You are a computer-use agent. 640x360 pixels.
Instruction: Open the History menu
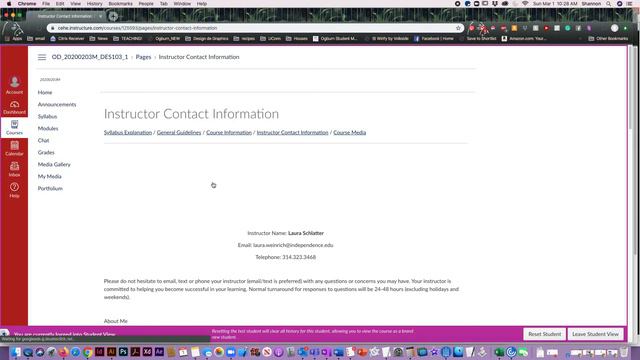[x=94, y=4]
